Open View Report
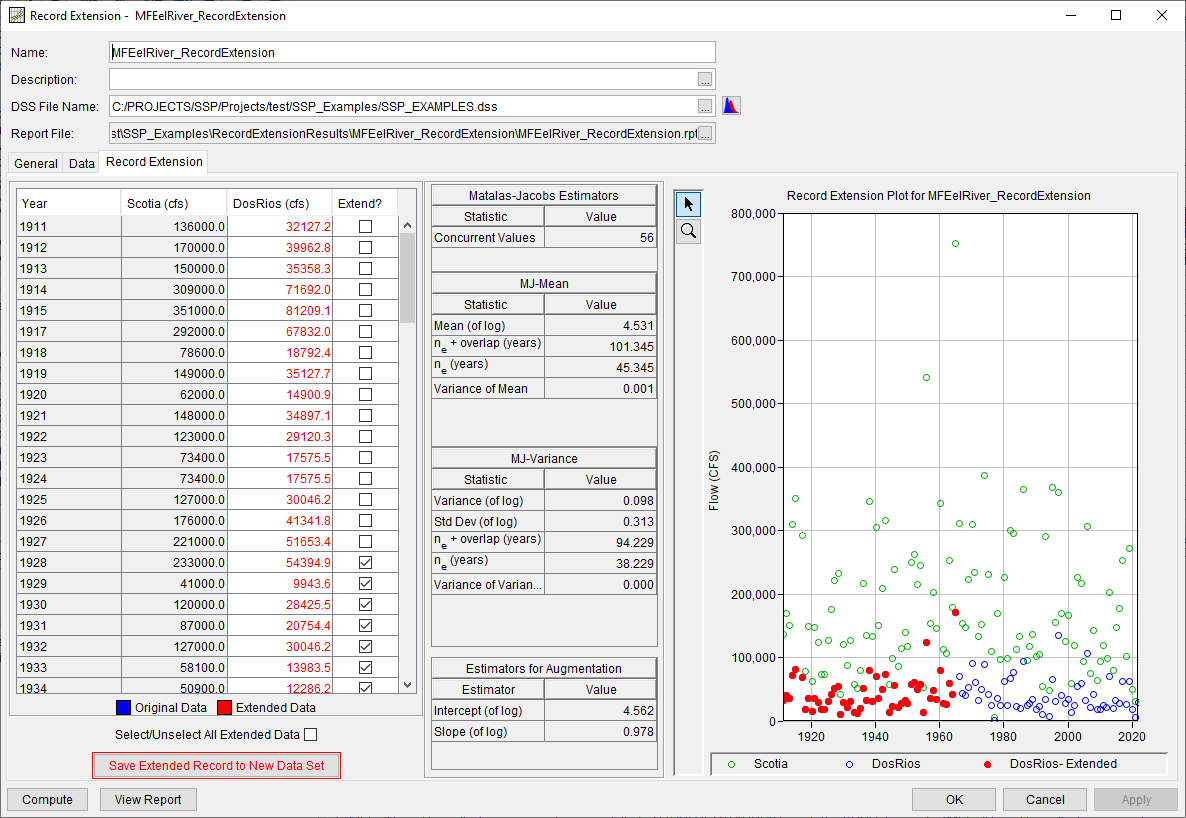Viewport: 1186px width, 818px height. 148,800
